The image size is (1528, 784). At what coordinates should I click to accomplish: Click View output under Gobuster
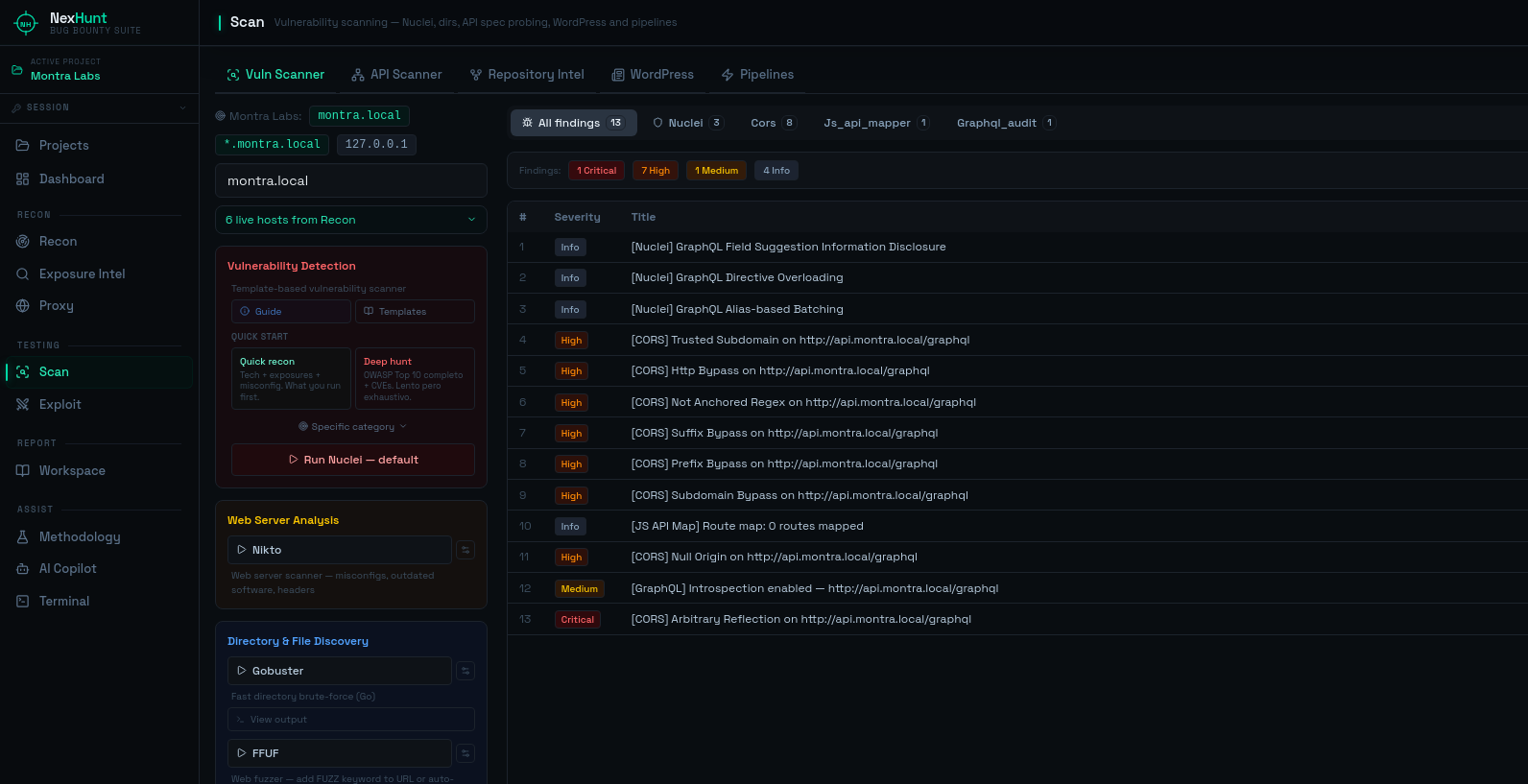353,720
